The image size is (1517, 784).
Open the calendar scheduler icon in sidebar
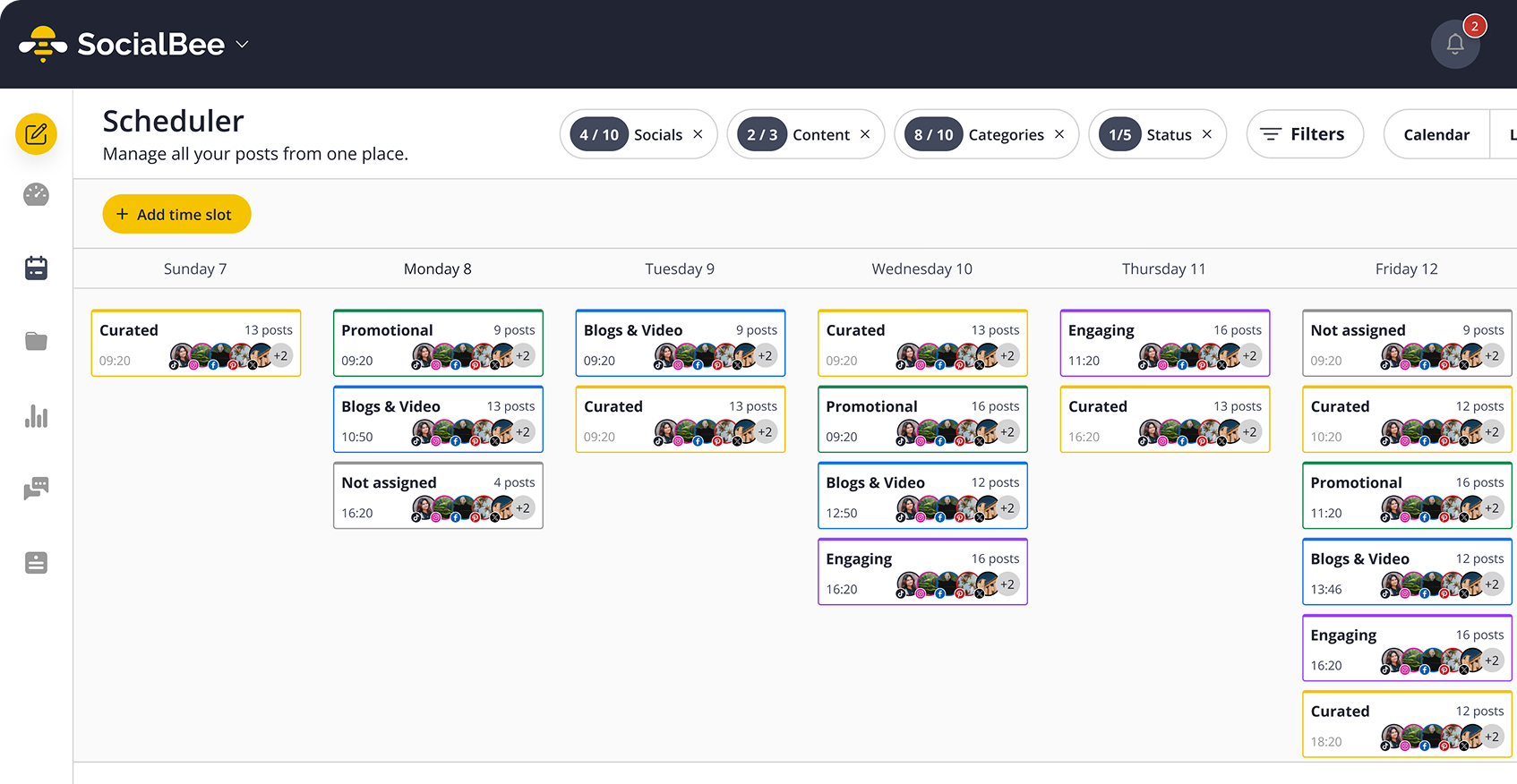[x=36, y=268]
